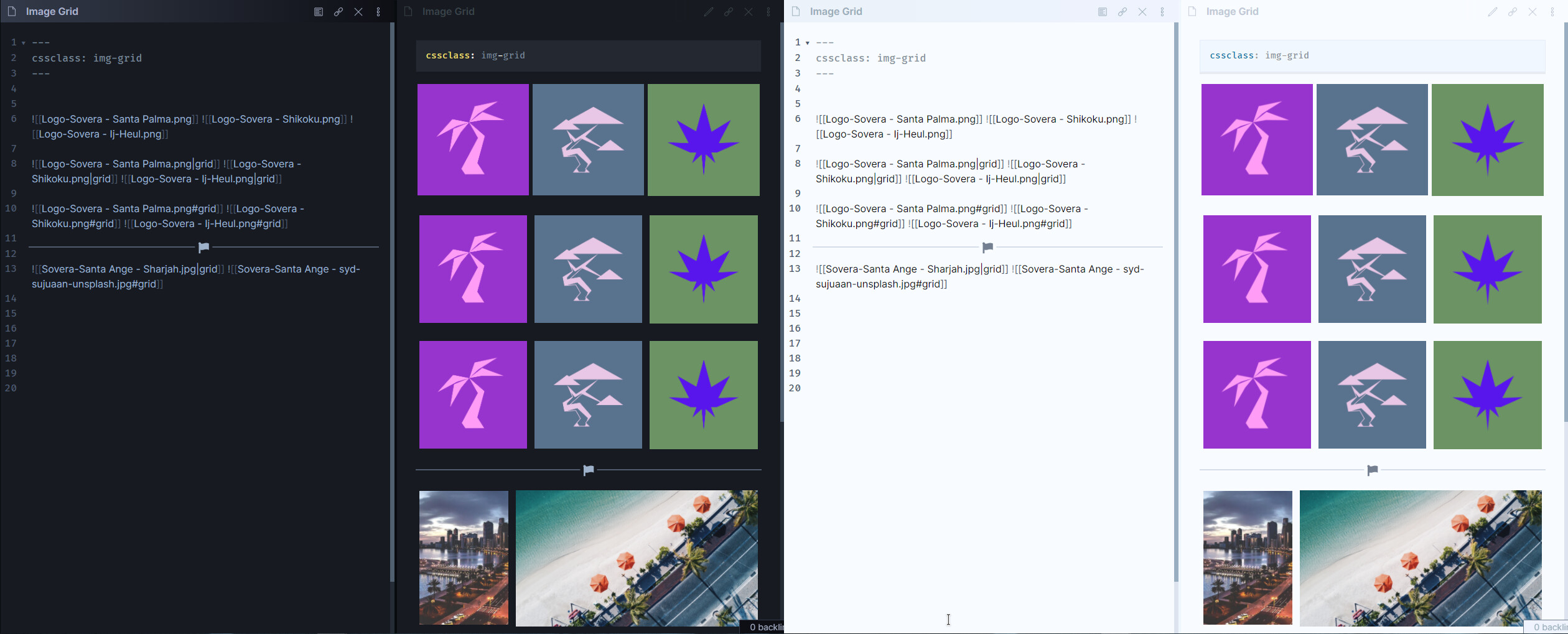
Task: Click 'Sharjah.jpg|grid' embed line in dark editor
Action: 196,277
